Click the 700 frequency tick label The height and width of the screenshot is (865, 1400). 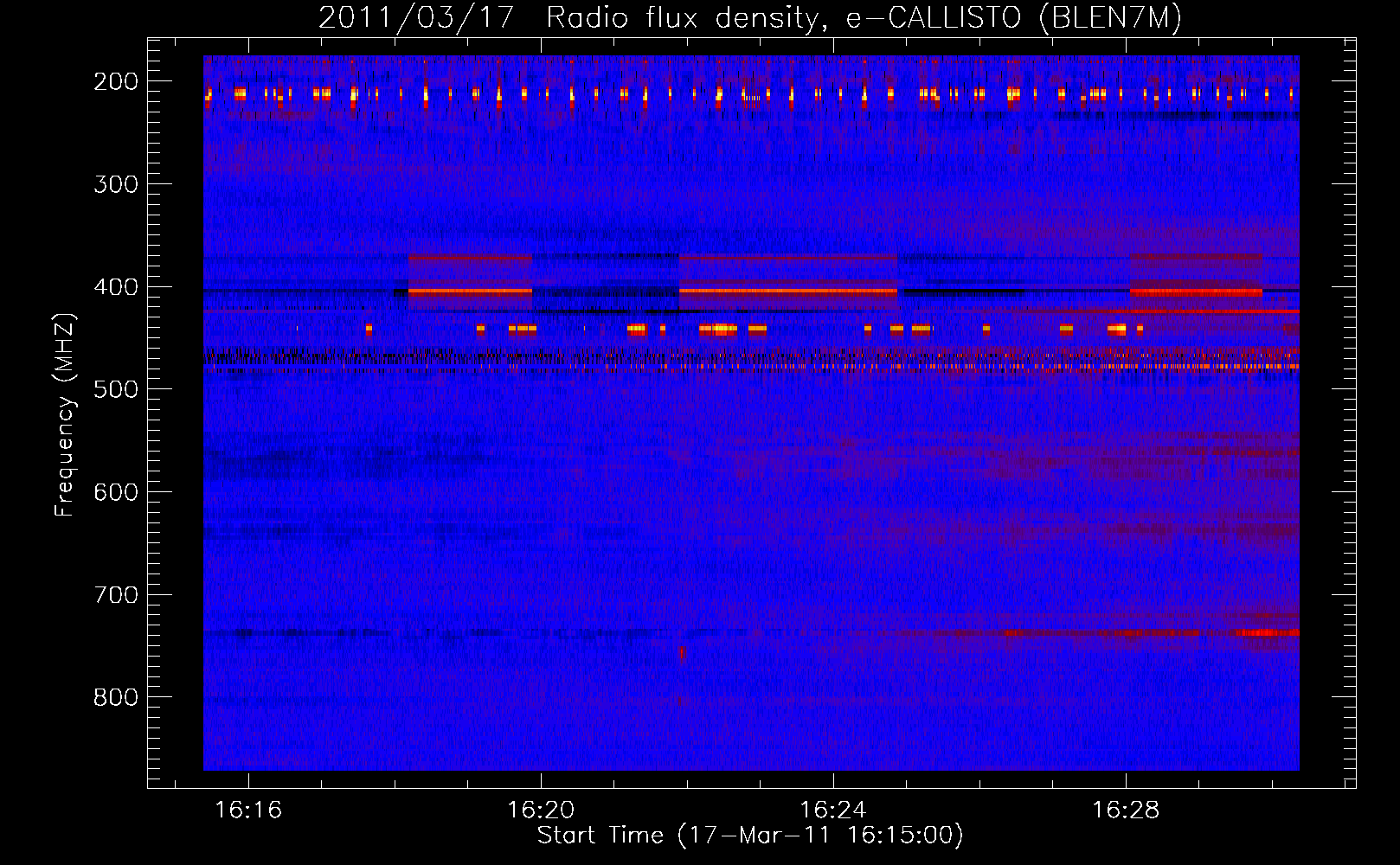click(116, 595)
